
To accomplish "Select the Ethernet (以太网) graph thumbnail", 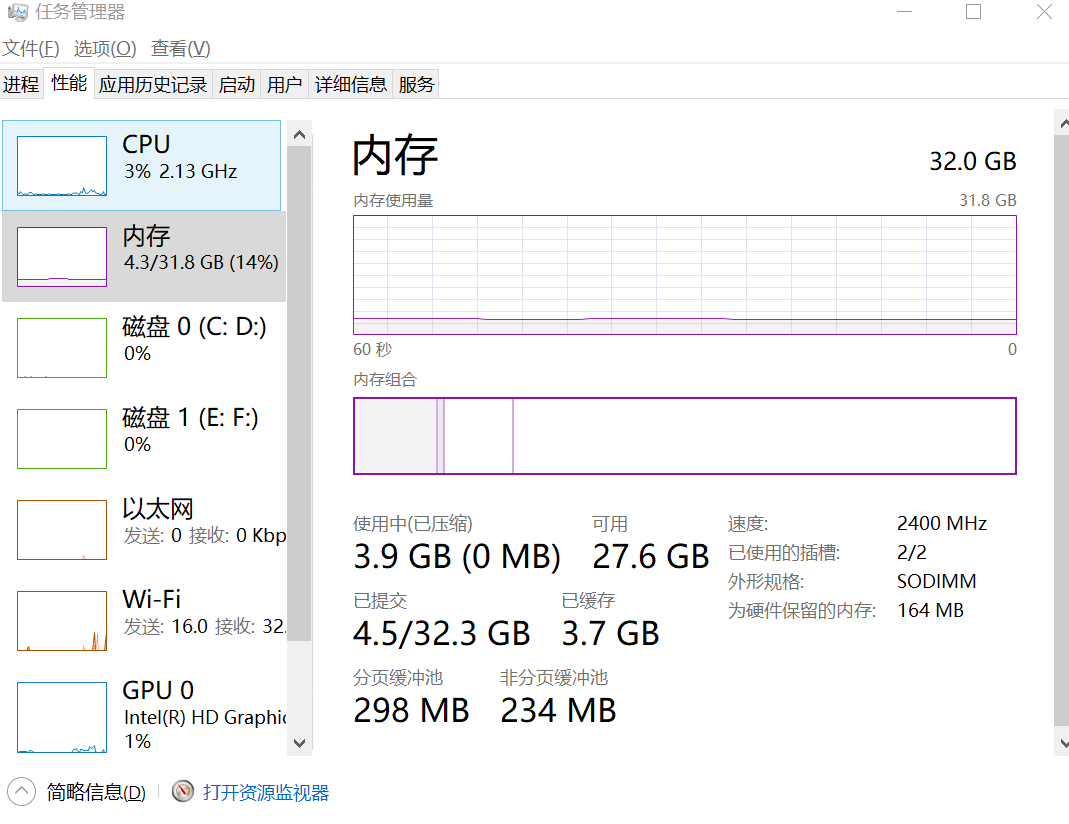I will (62, 530).
